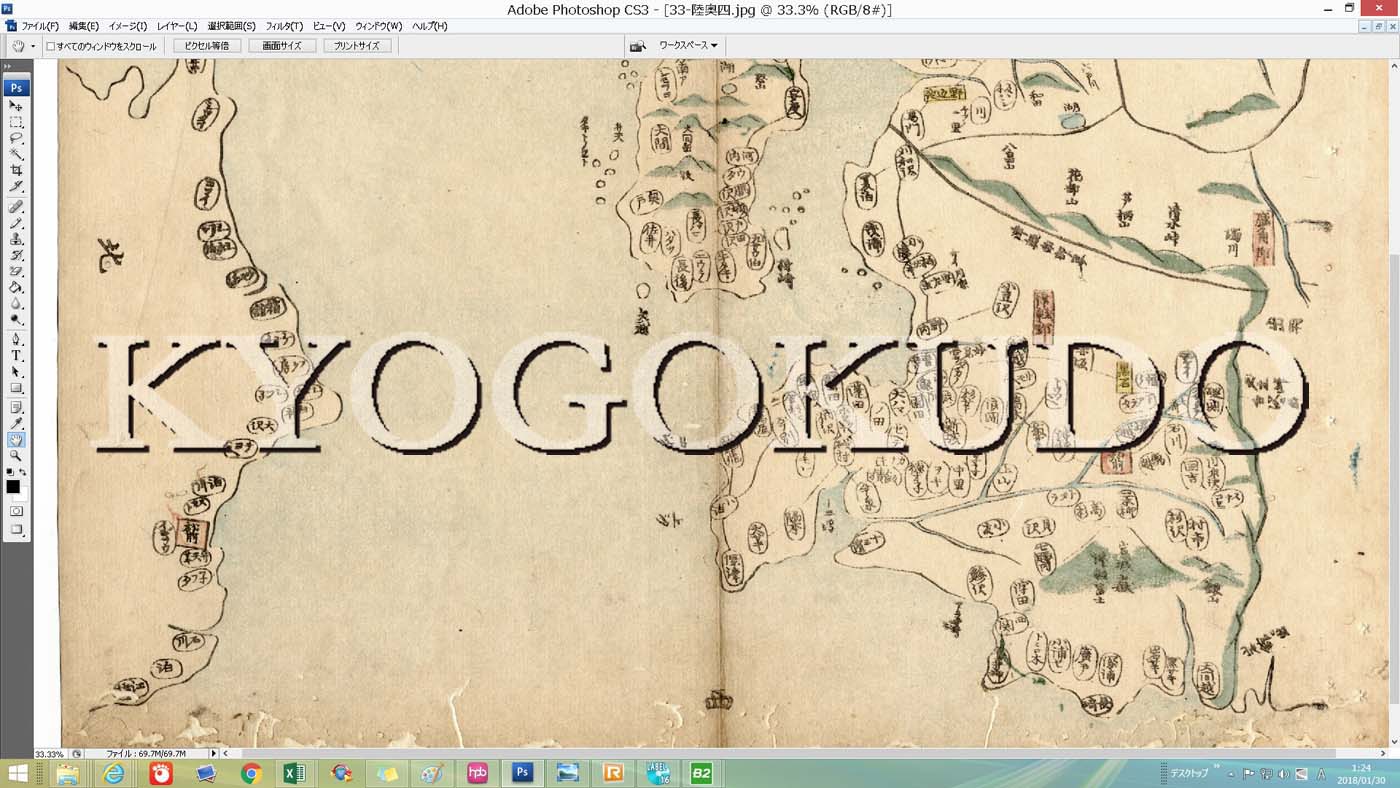
Task: Enable すべてのウィンドウをスクロール checkbox
Action: coord(51,46)
